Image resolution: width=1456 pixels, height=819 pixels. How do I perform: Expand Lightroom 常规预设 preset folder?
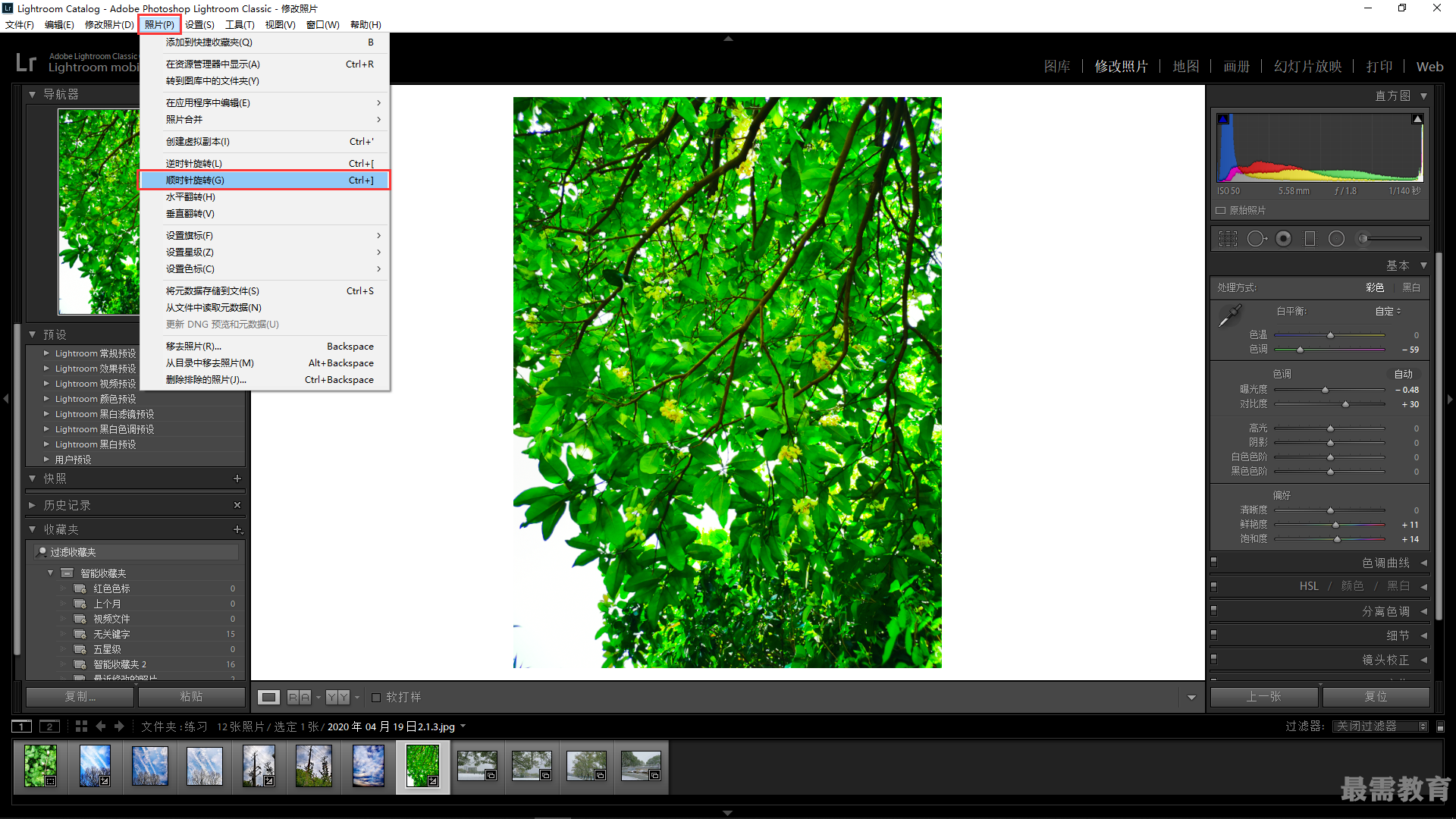coord(46,353)
